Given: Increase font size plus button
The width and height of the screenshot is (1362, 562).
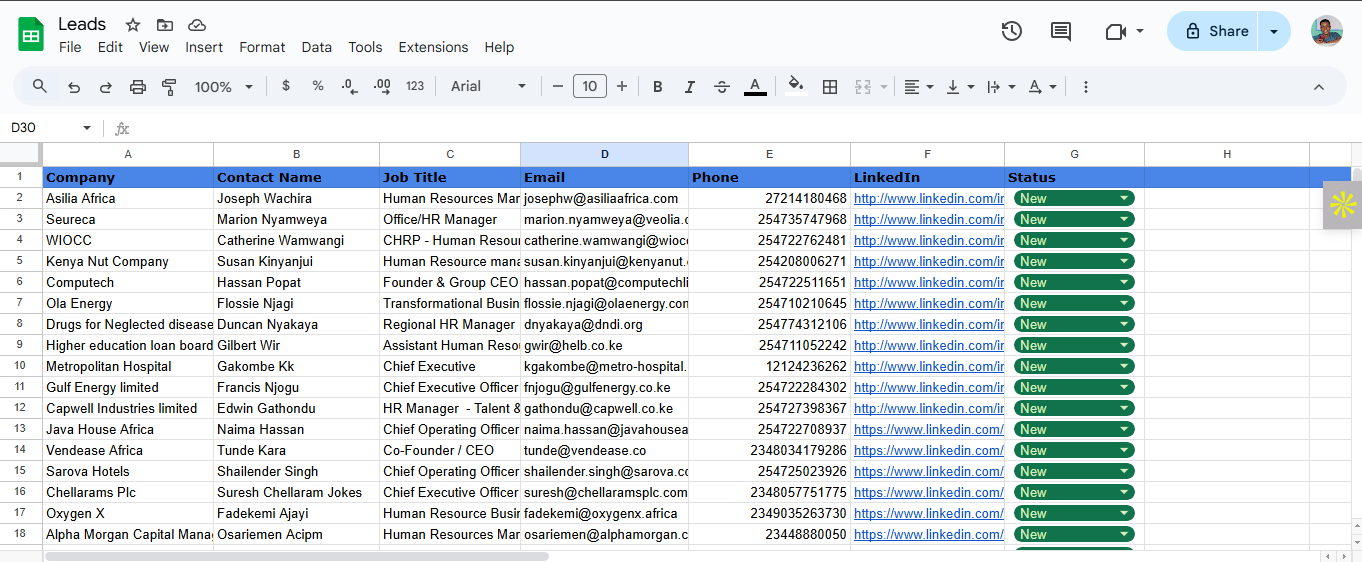Looking at the screenshot, I should tap(622, 86).
